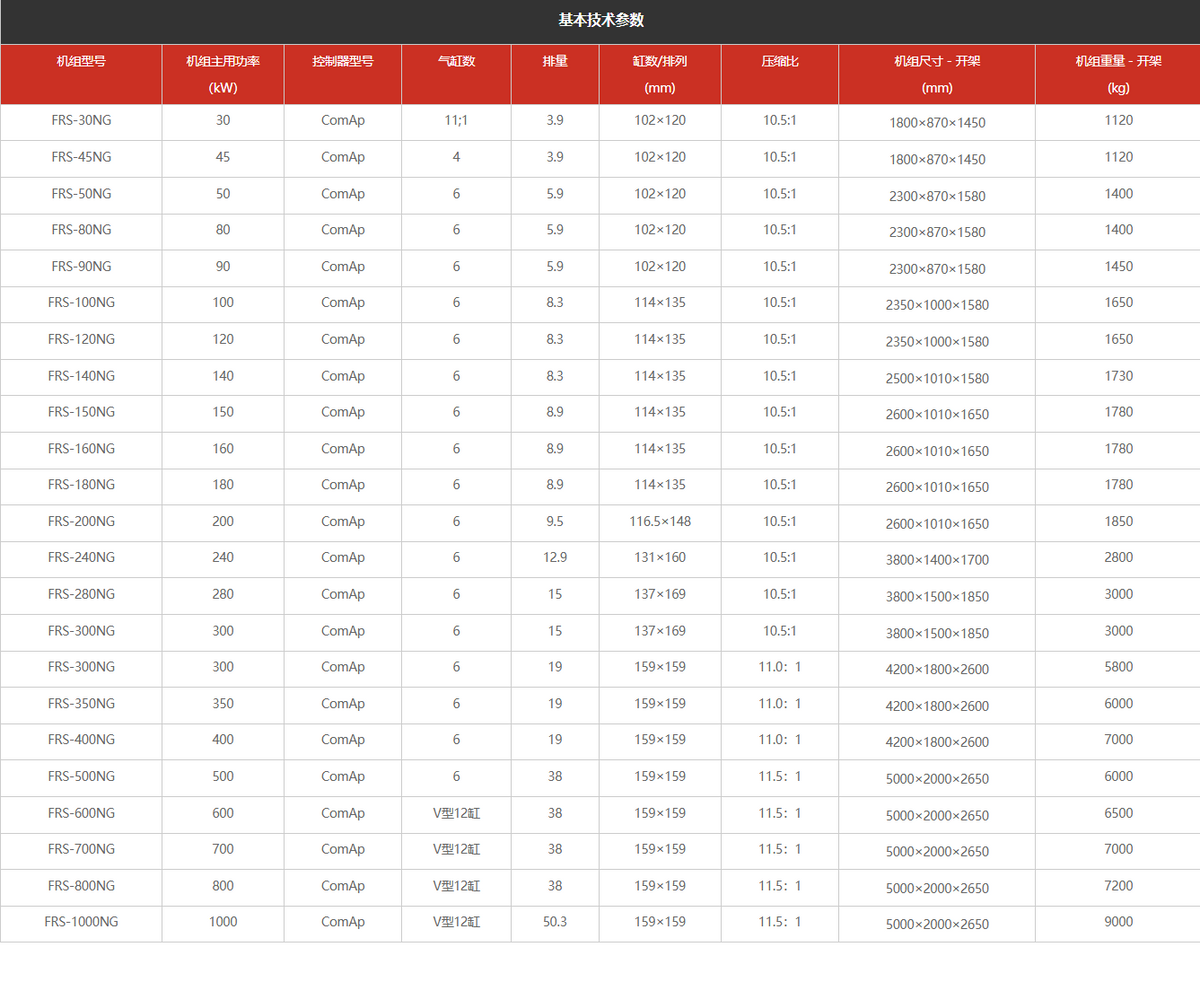1200x982 pixels.
Task: Click model name FRS-1000NG
Action: [x=81, y=922]
